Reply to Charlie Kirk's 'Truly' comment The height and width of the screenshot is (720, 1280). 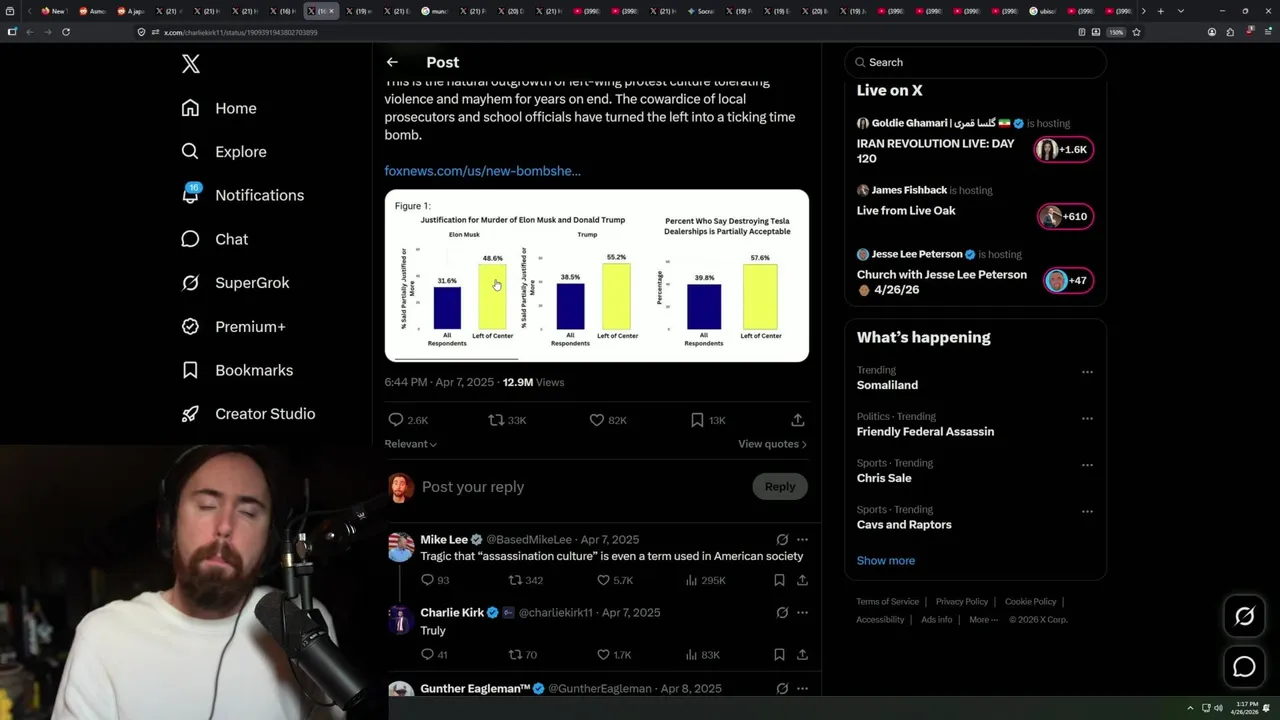pos(434,655)
